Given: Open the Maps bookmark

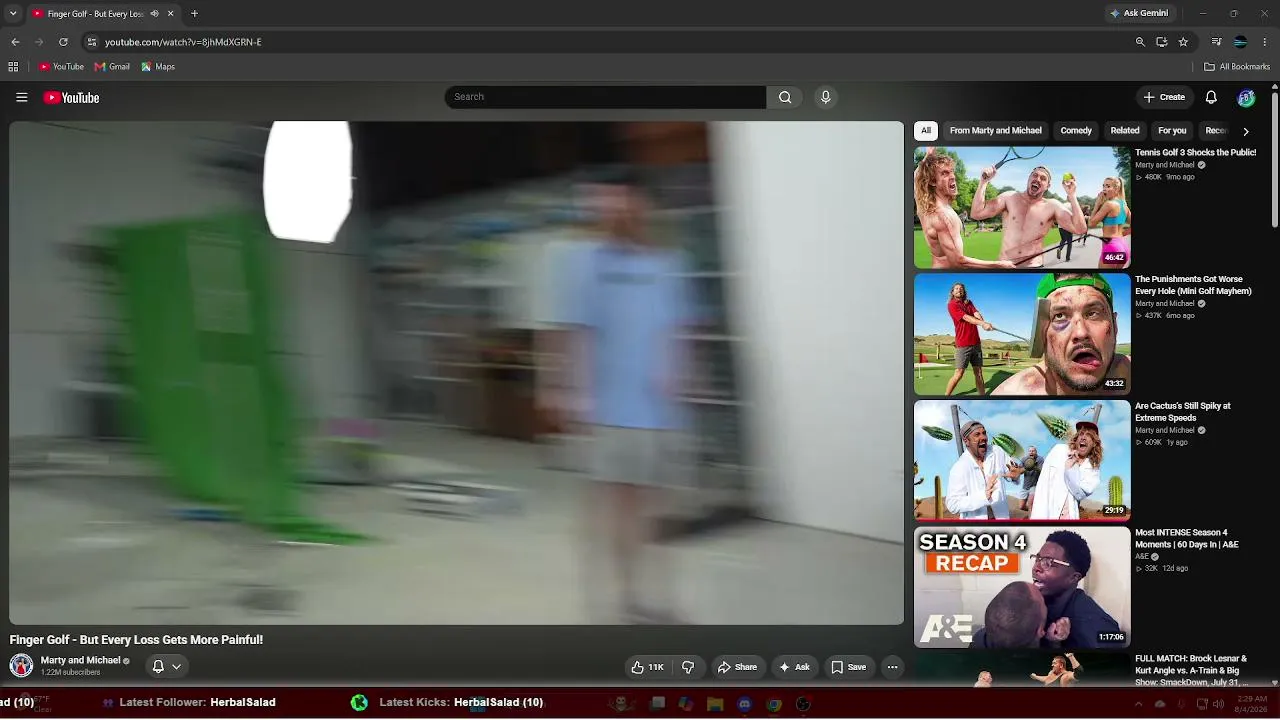Looking at the screenshot, I should [x=158, y=67].
